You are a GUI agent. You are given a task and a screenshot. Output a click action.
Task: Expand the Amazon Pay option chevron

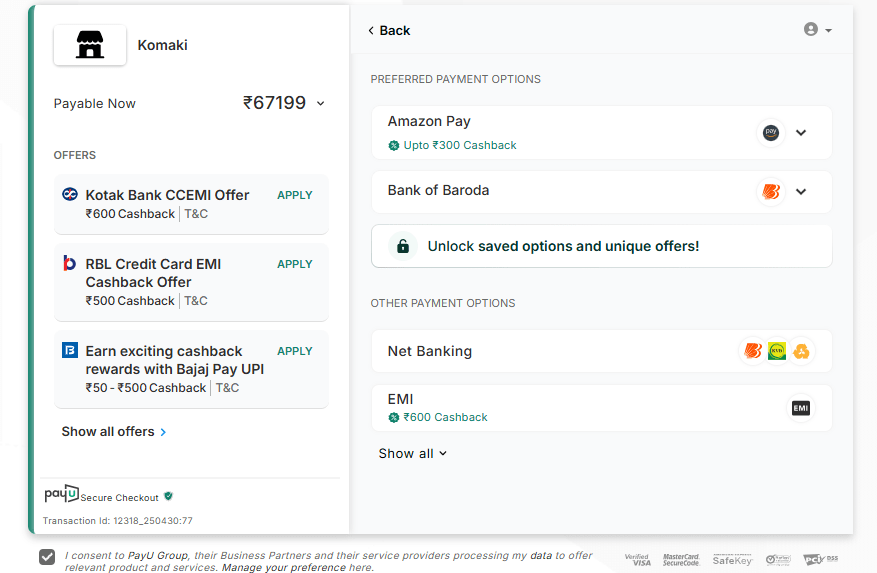(801, 133)
